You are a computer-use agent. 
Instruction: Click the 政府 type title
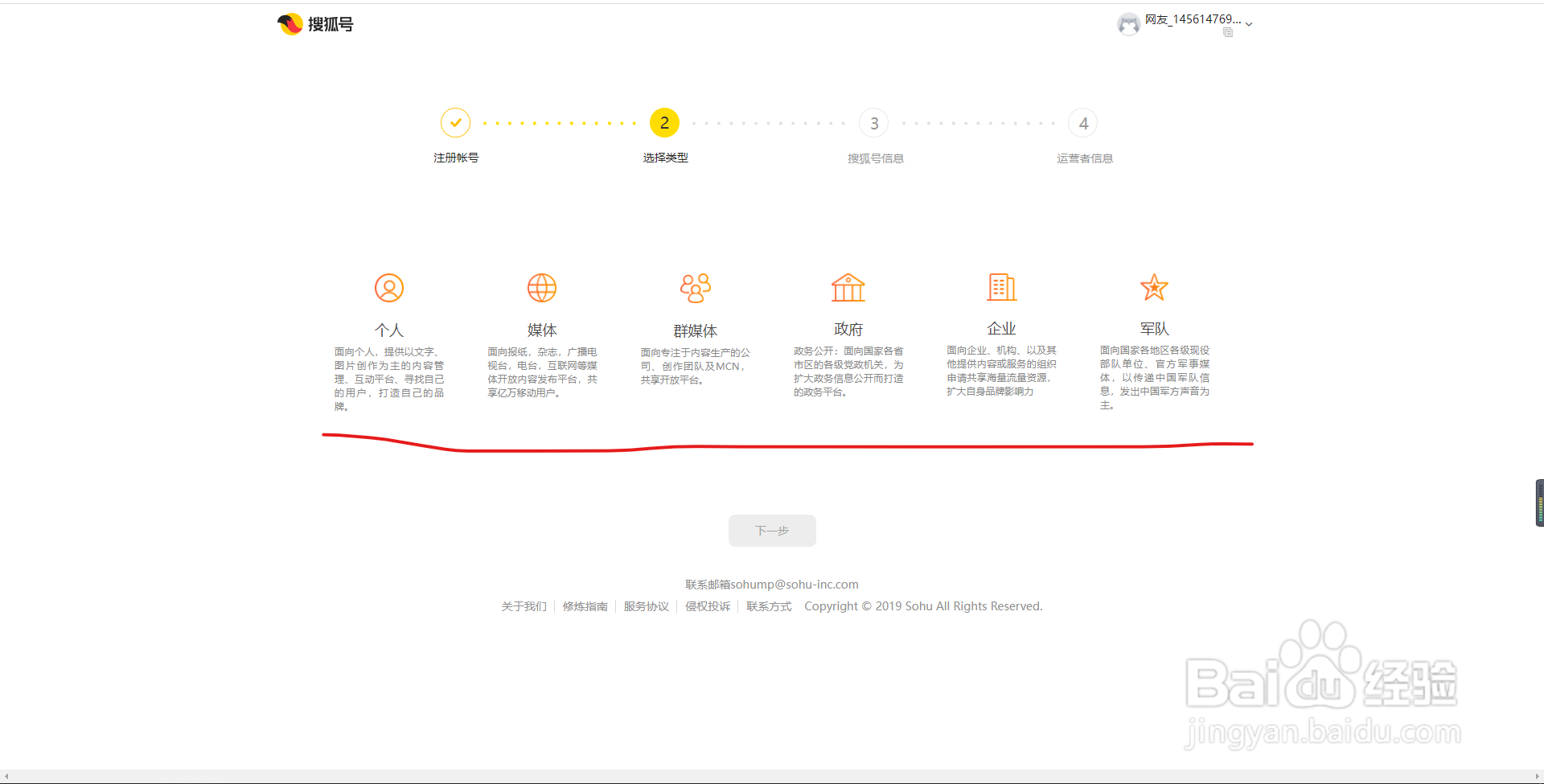pyautogui.click(x=848, y=330)
